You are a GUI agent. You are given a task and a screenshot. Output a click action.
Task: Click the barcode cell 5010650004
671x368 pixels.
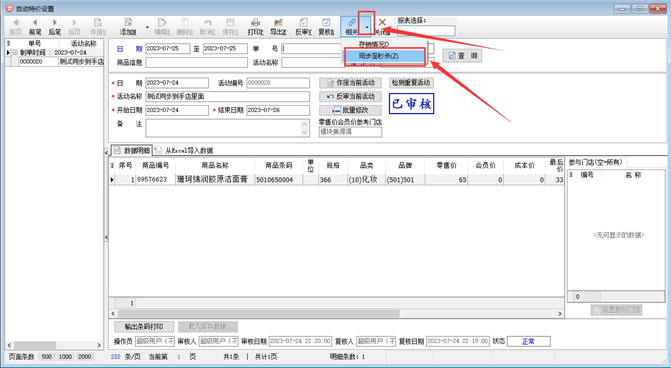278,179
